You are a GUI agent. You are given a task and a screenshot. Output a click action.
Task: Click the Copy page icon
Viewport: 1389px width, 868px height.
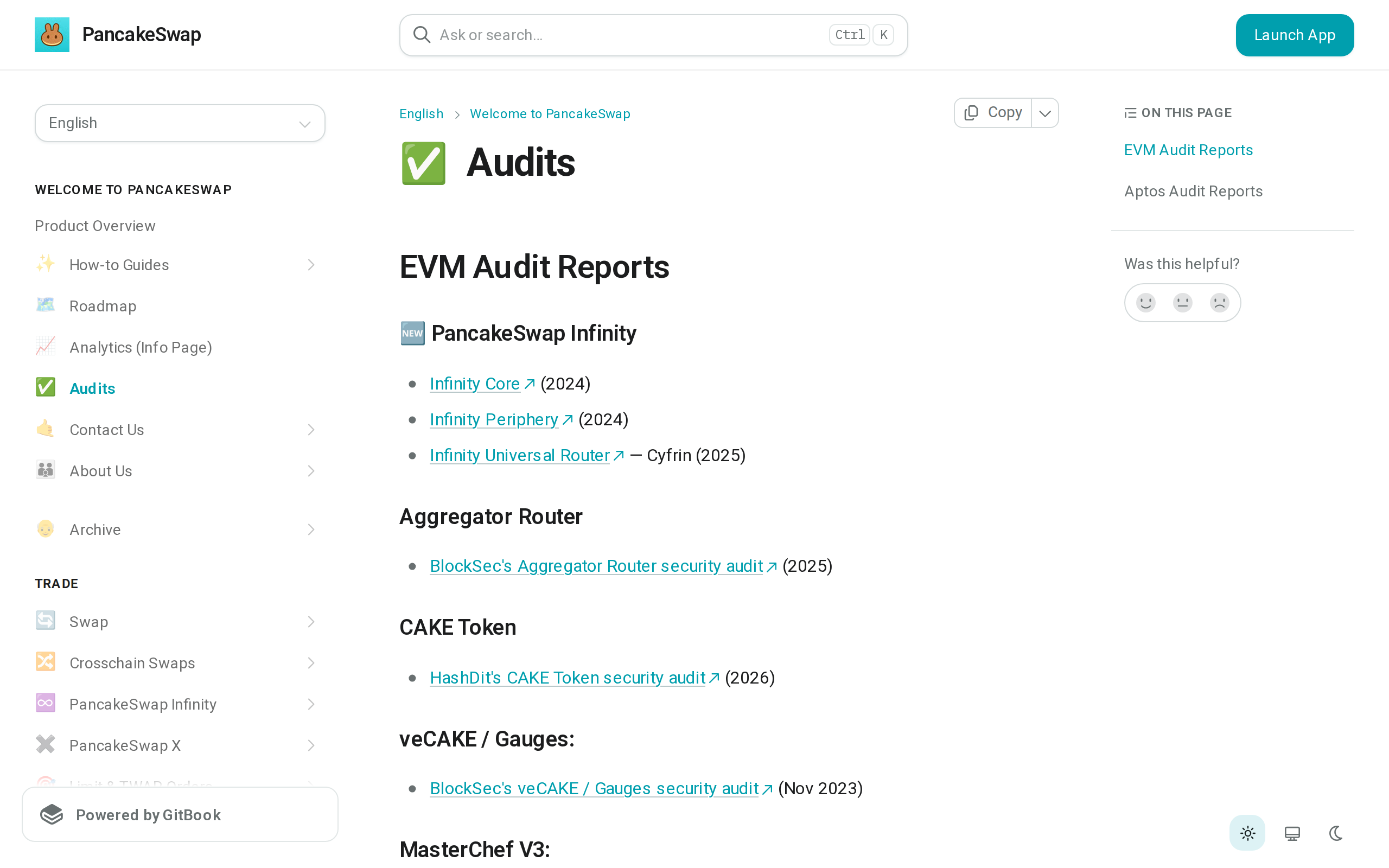tap(971, 112)
